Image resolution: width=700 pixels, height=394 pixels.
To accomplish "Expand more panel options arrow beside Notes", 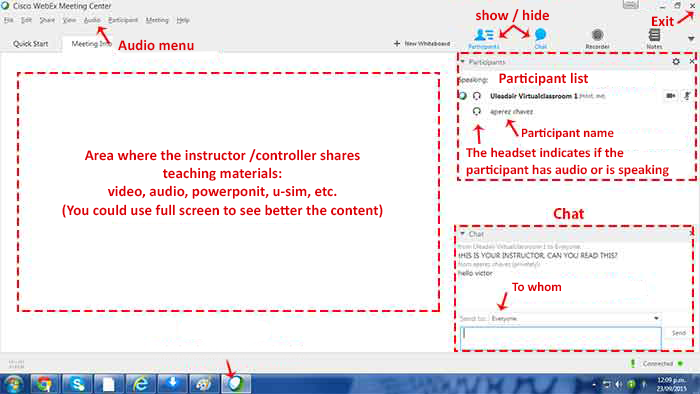I will point(691,39).
